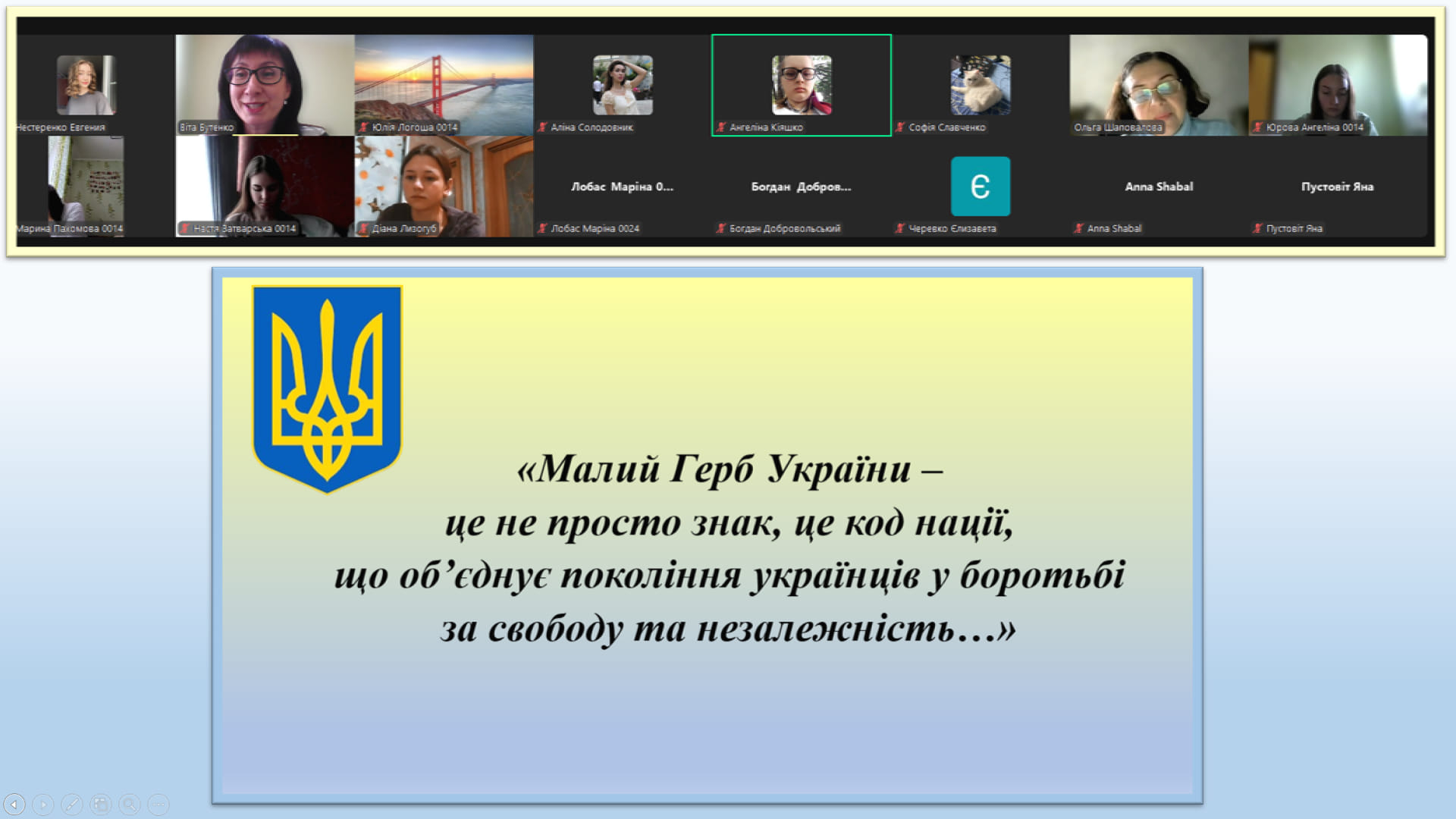This screenshot has height=819, width=1456.
Task: Click the slide line «Малий Герб України –
Action: [x=730, y=469]
